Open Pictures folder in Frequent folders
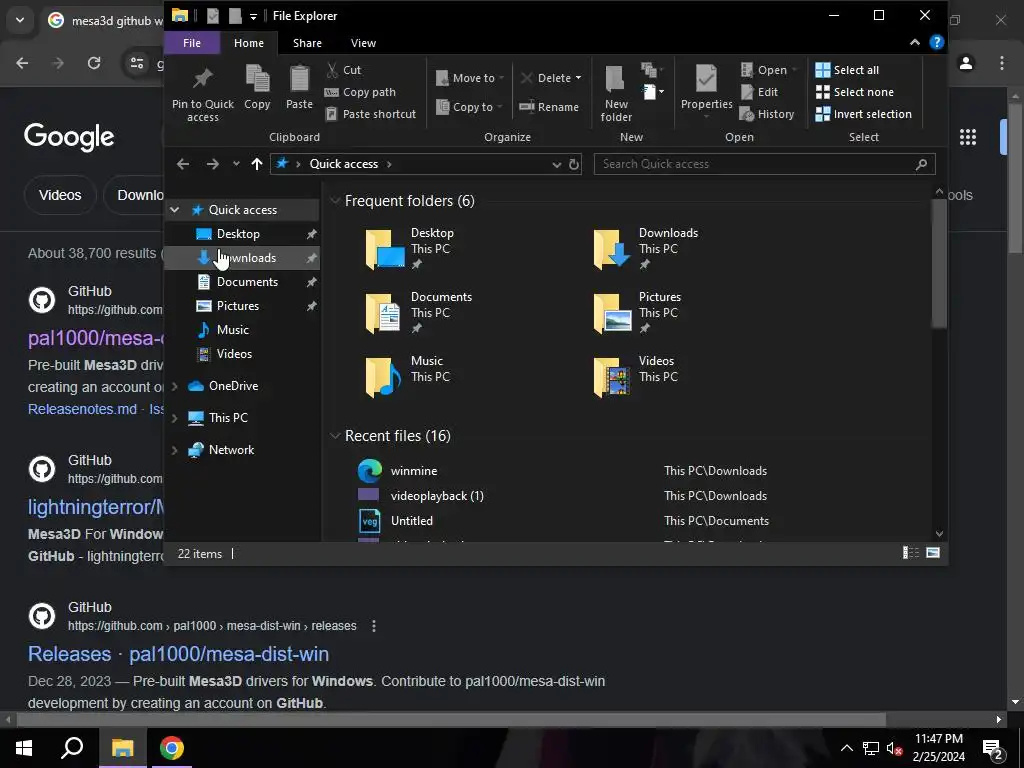 tap(637, 313)
